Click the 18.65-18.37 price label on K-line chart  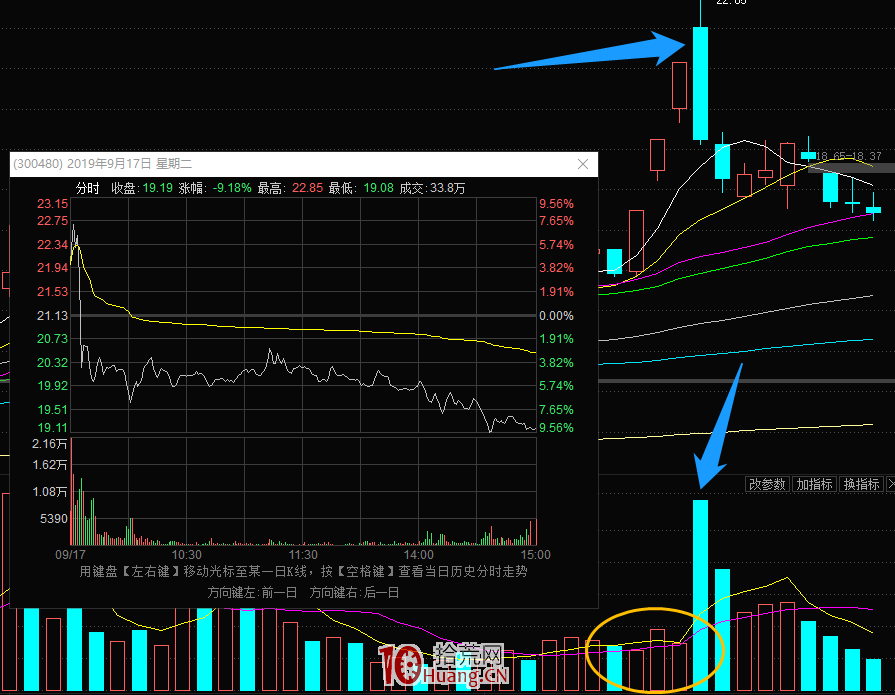pos(848,156)
